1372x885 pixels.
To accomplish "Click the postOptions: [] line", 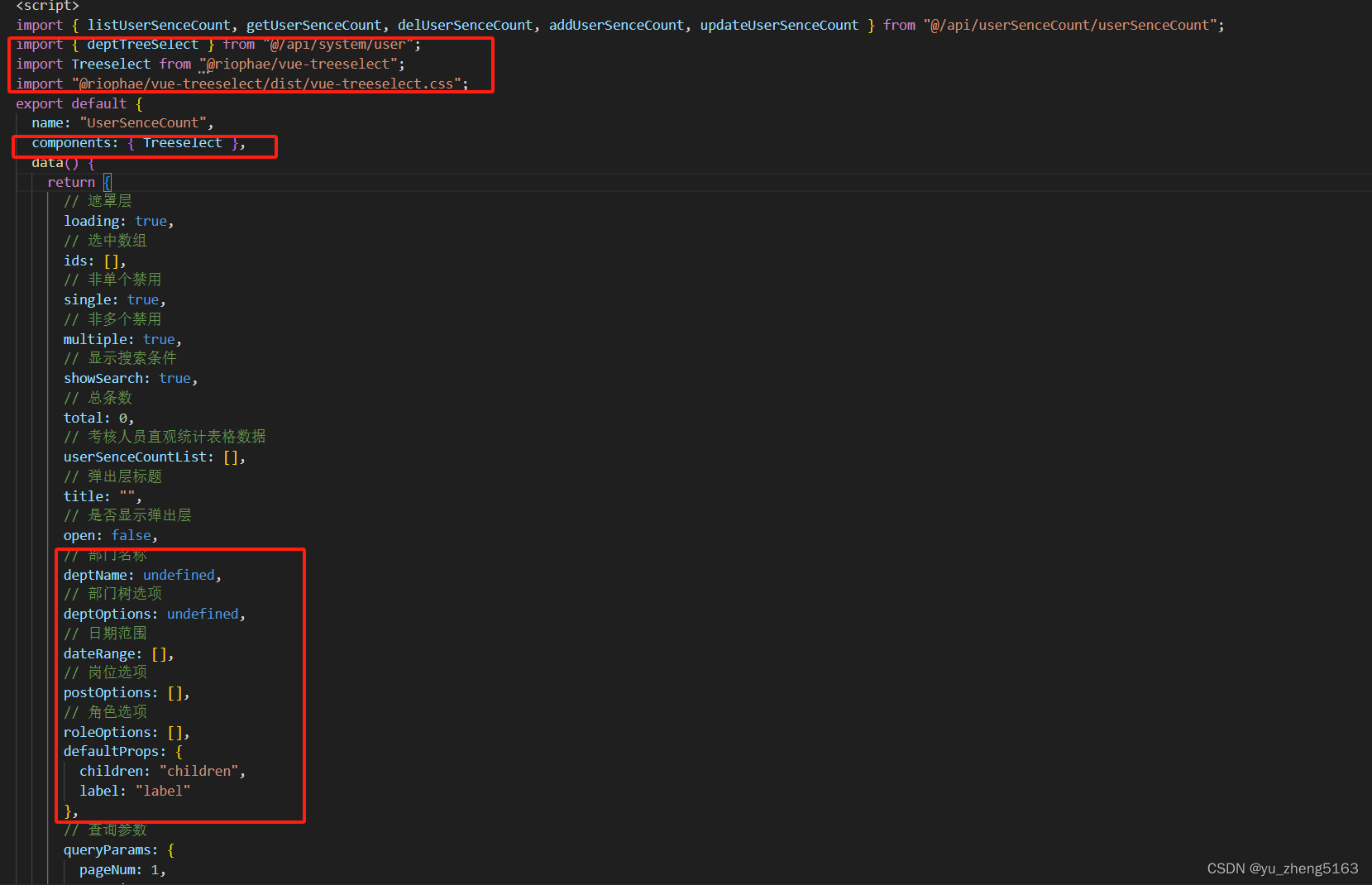I will (x=127, y=693).
